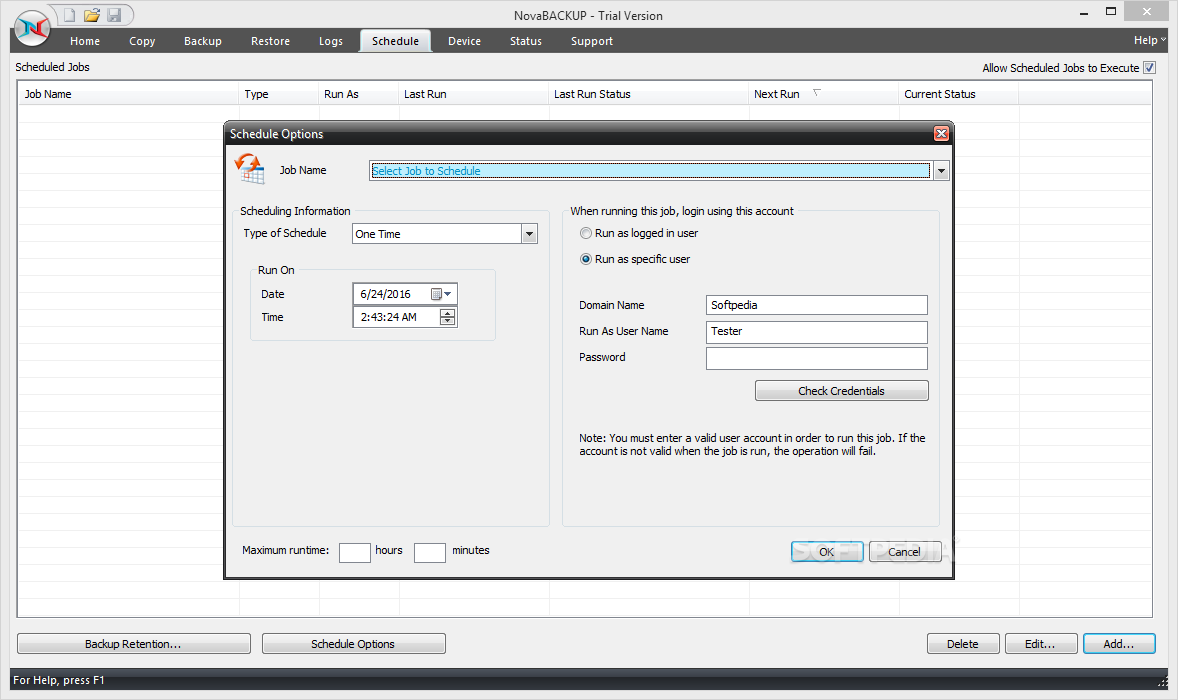Click the New document icon in title bar
This screenshot has width=1178, height=700.
[69, 15]
